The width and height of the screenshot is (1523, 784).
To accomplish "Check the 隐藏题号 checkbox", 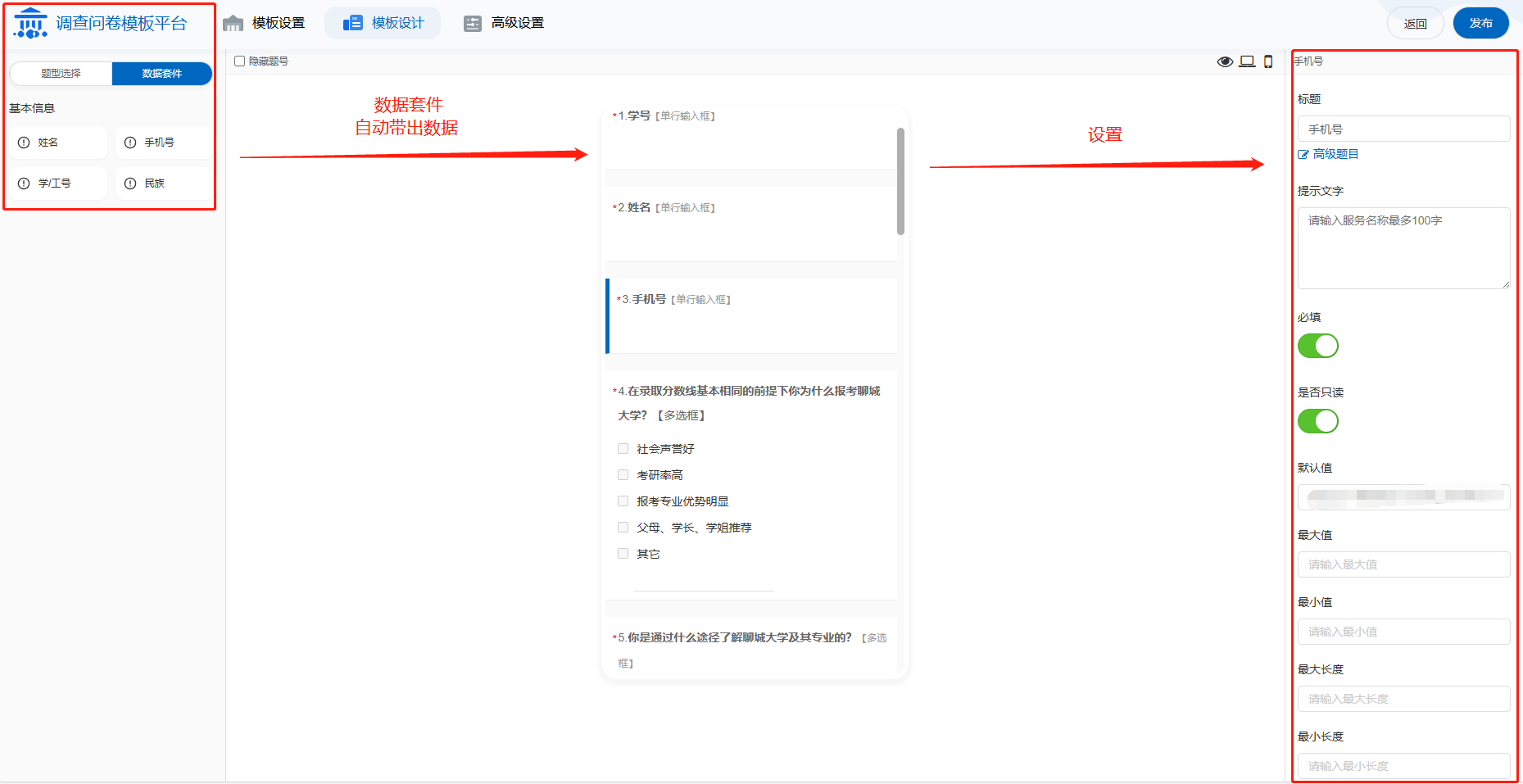I will pos(240,61).
